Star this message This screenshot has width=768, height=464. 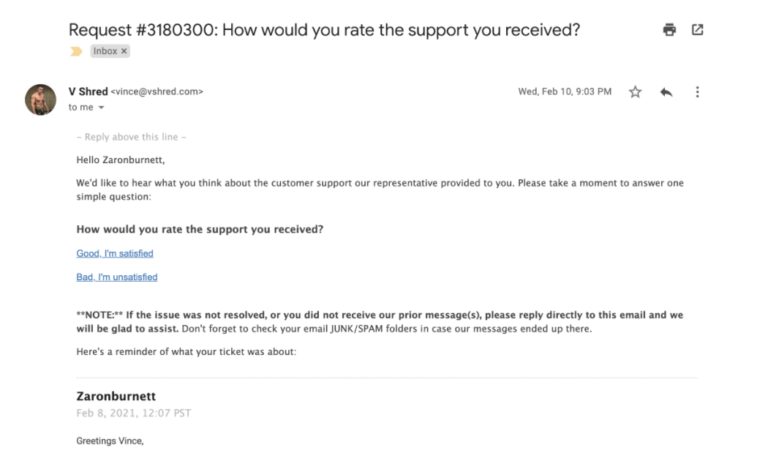click(x=635, y=92)
